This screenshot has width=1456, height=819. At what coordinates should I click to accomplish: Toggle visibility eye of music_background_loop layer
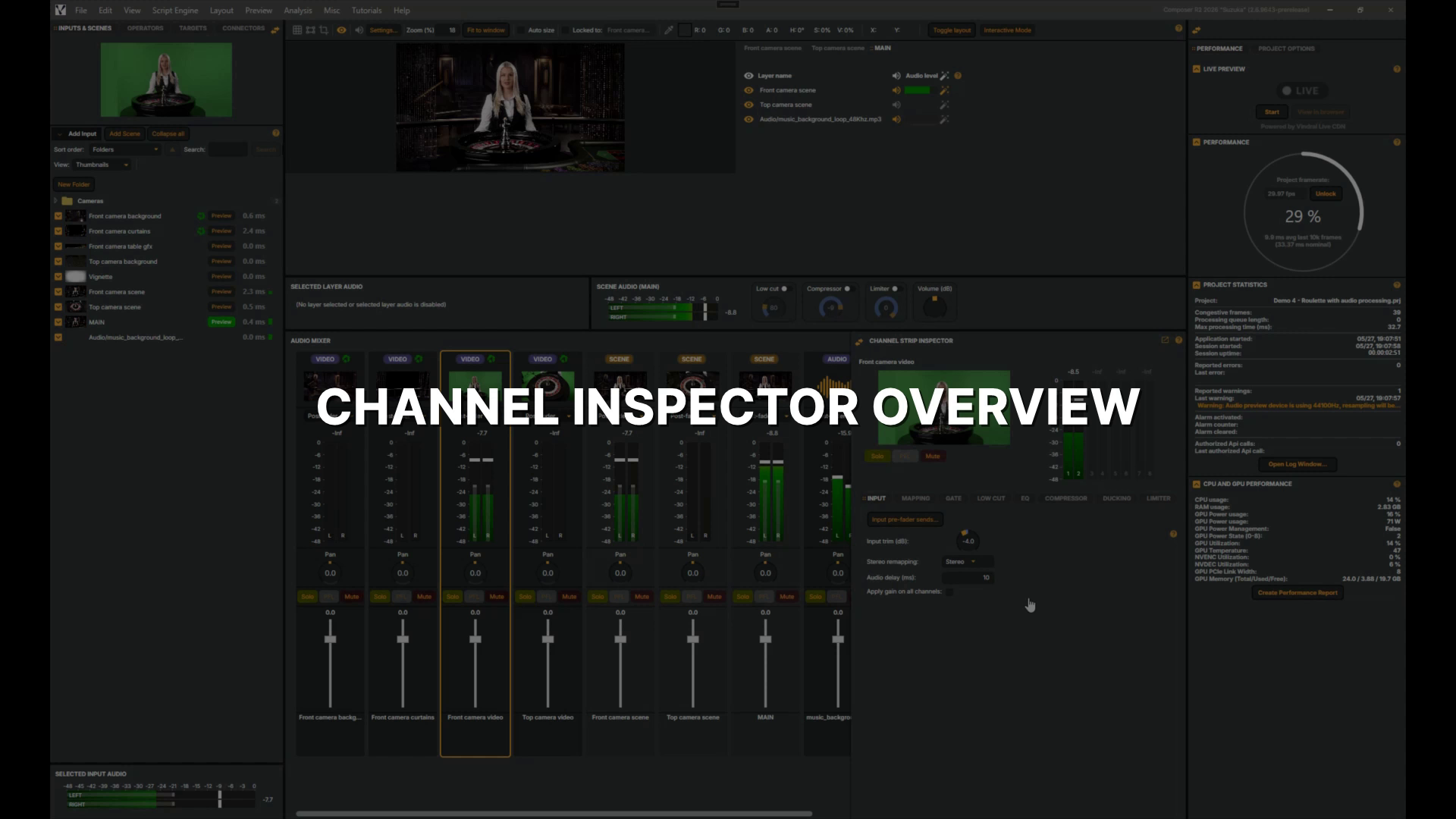[748, 119]
